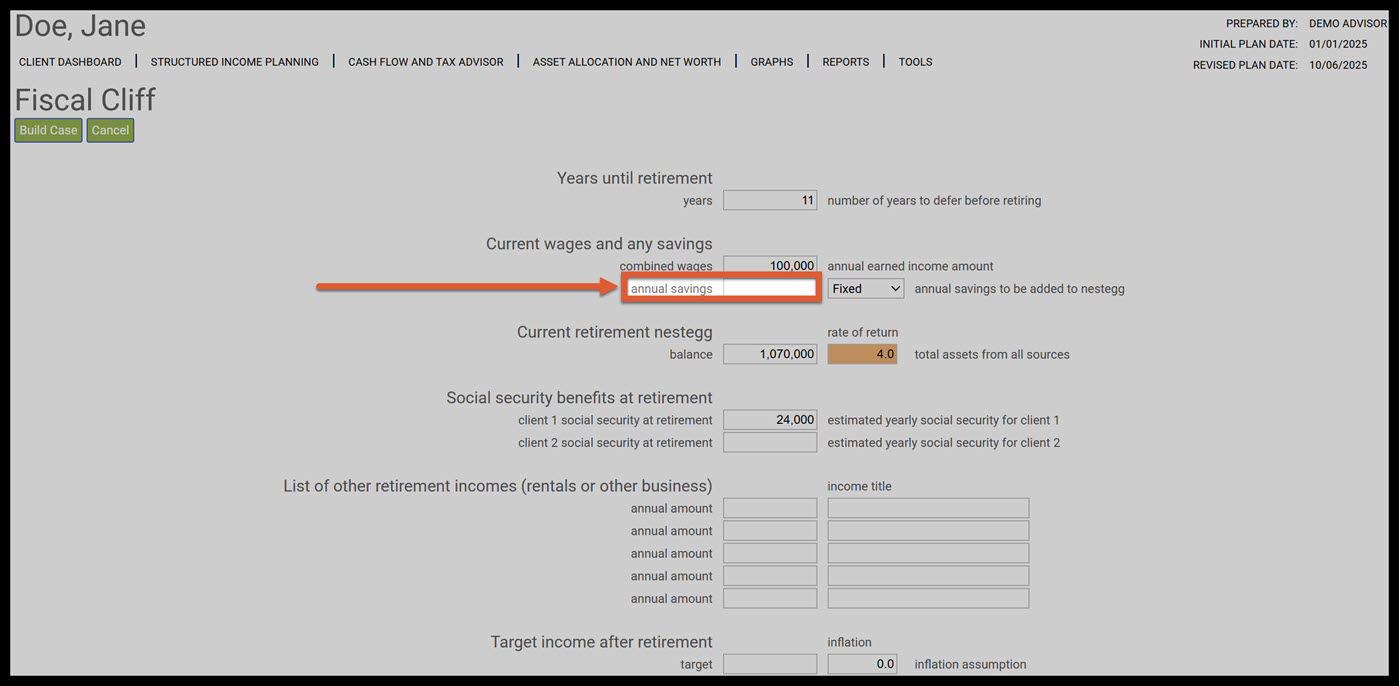Click the orange rate of return field

pos(862,354)
